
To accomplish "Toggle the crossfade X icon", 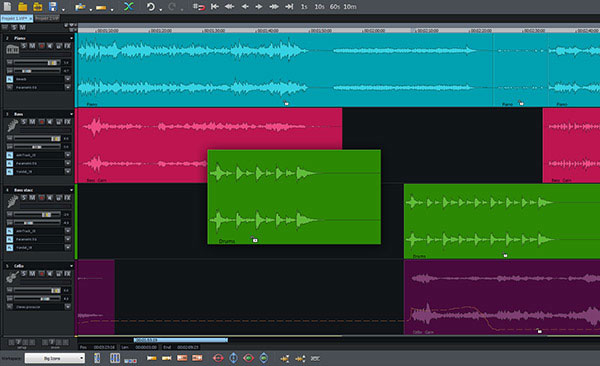I will 129,7.
